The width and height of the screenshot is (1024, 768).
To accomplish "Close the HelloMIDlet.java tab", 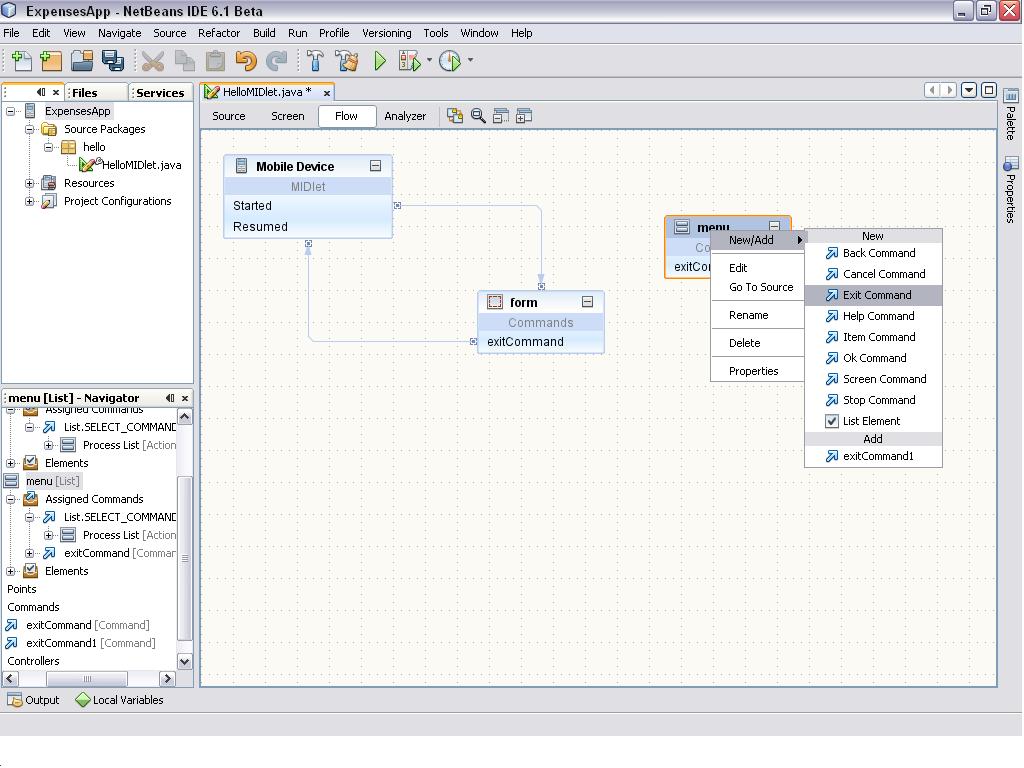I will pyautogui.click(x=327, y=93).
